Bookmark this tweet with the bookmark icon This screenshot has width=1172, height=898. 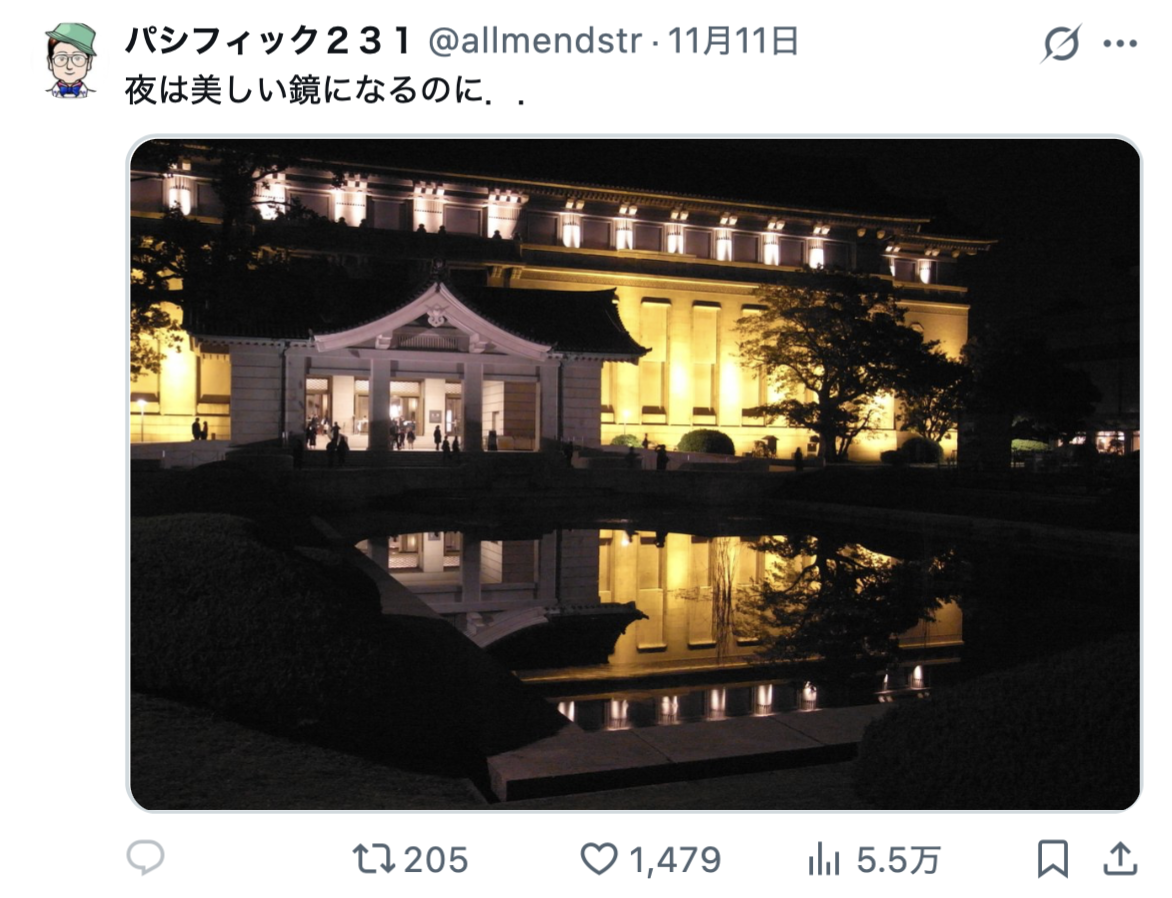[1052, 858]
